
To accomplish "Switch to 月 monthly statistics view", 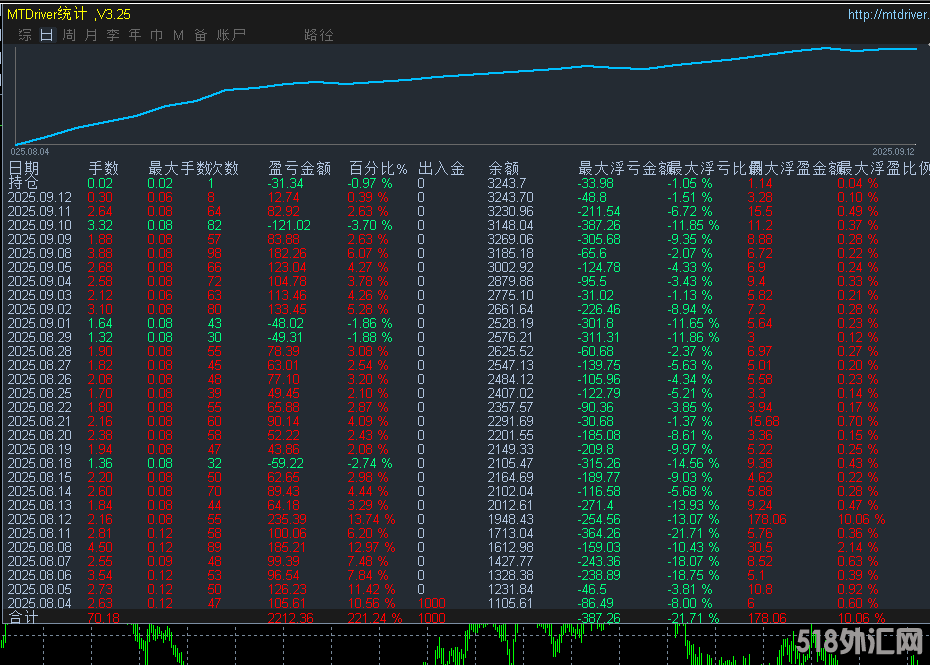I will coord(90,34).
